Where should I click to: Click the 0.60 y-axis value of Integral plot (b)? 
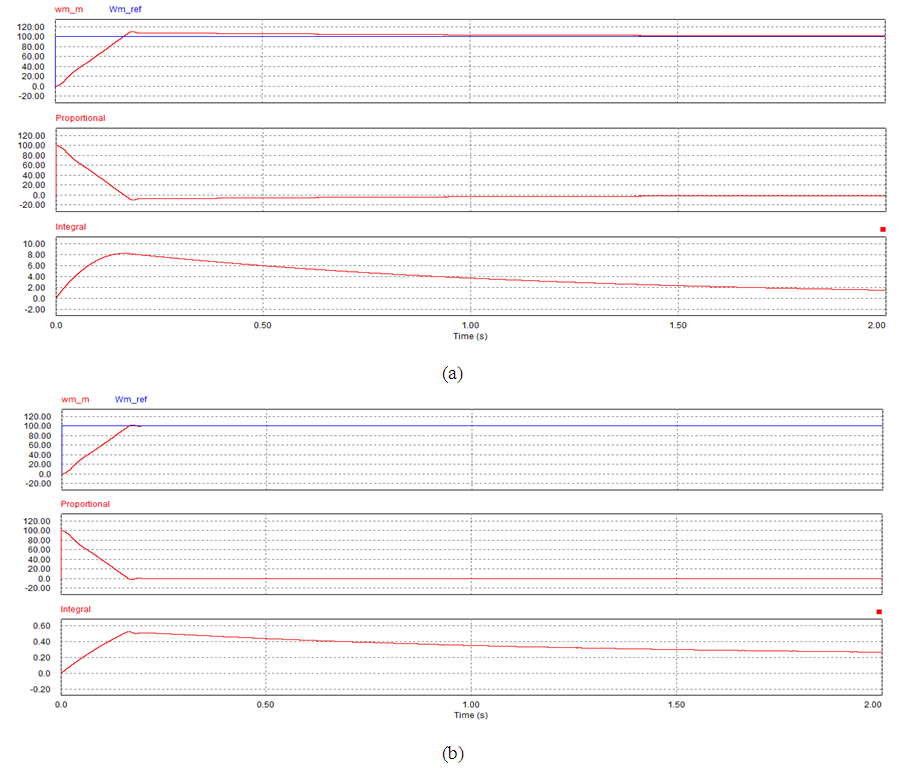pyautogui.click(x=39, y=626)
